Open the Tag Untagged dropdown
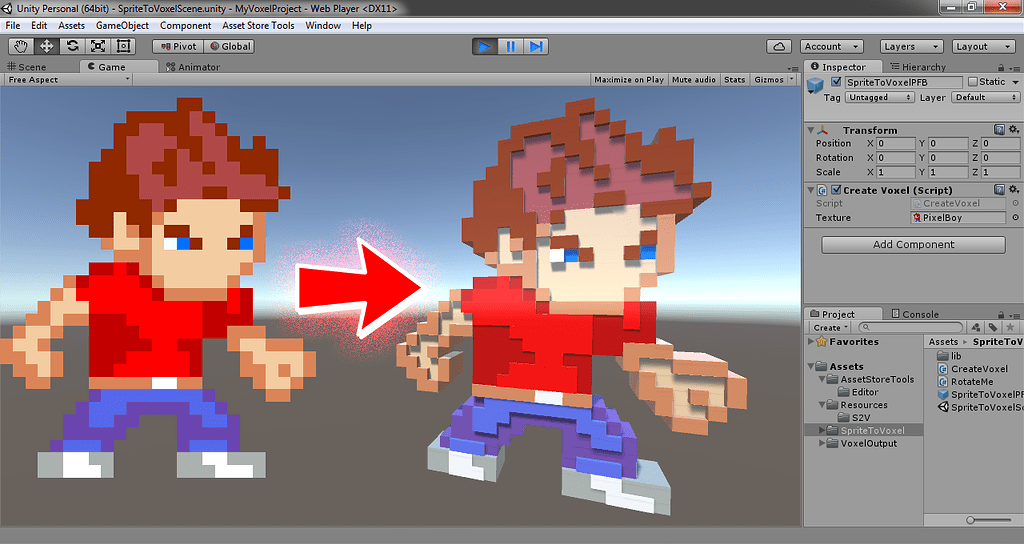This screenshot has width=1024, height=544. point(880,97)
